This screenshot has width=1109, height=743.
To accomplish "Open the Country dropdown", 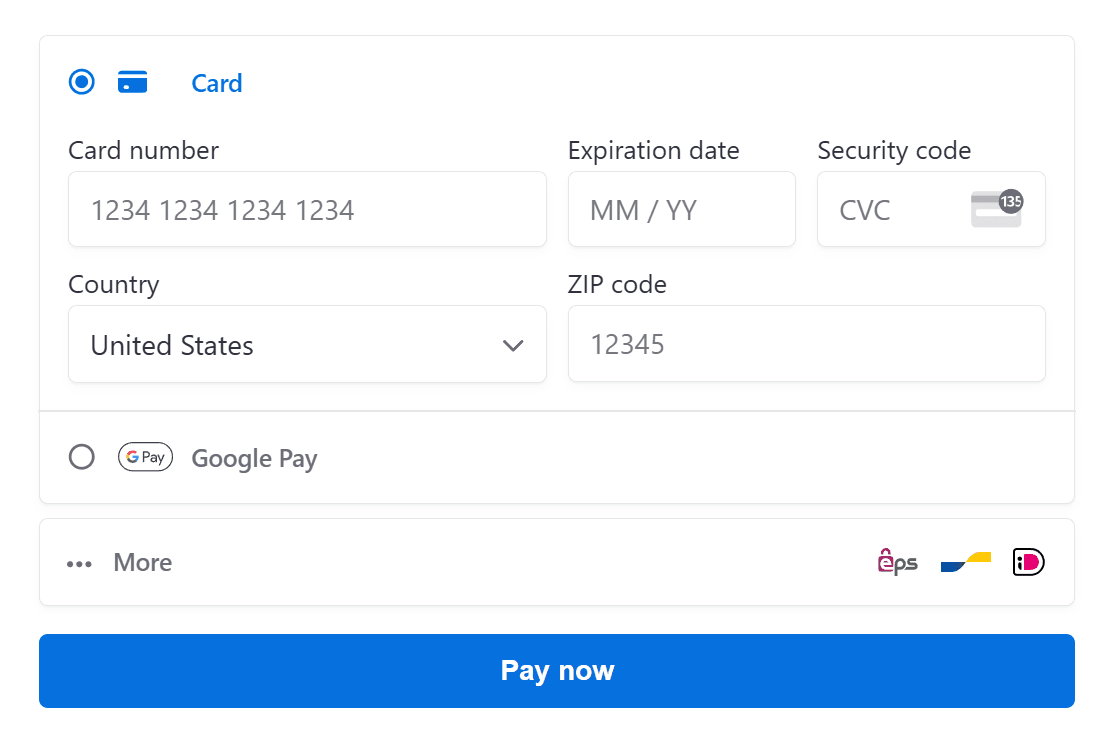I will tap(307, 344).
